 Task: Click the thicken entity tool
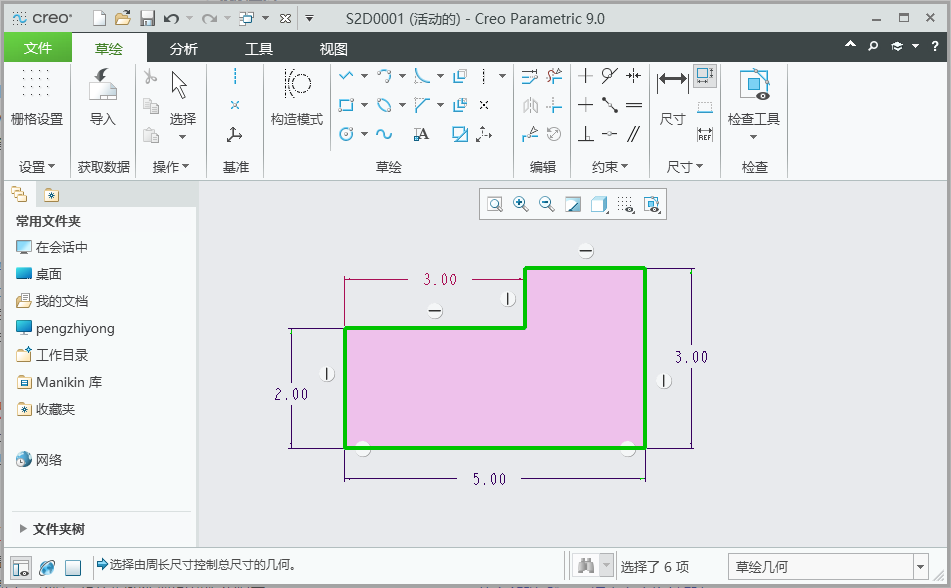pos(460,105)
